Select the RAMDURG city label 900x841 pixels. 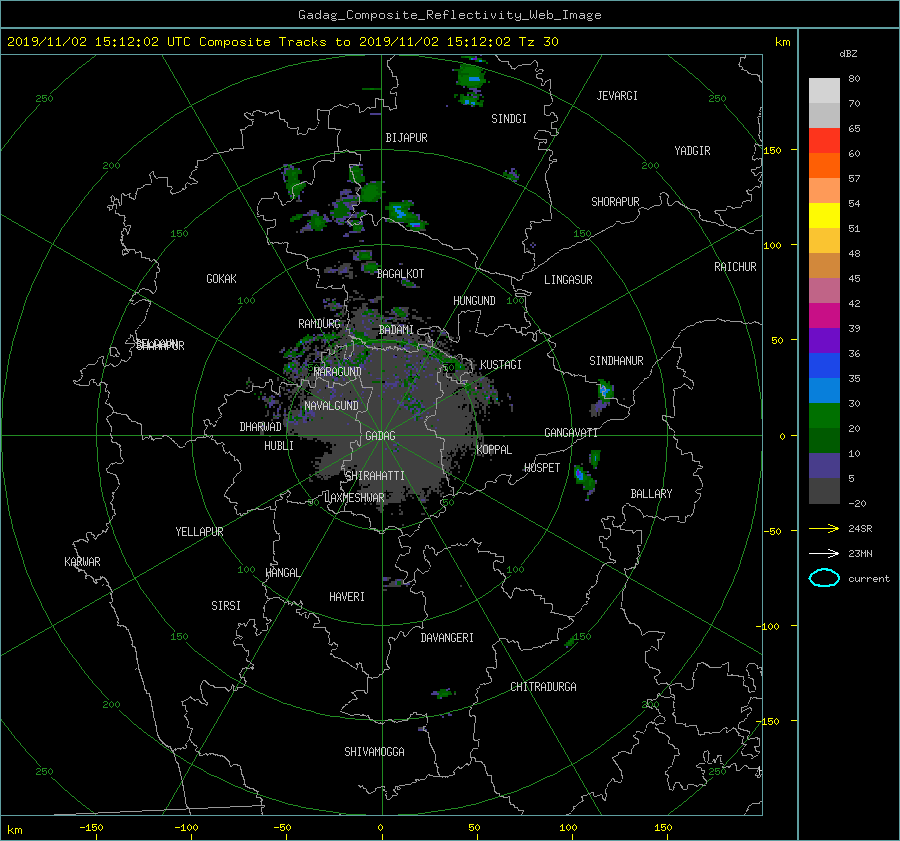[319, 324]
